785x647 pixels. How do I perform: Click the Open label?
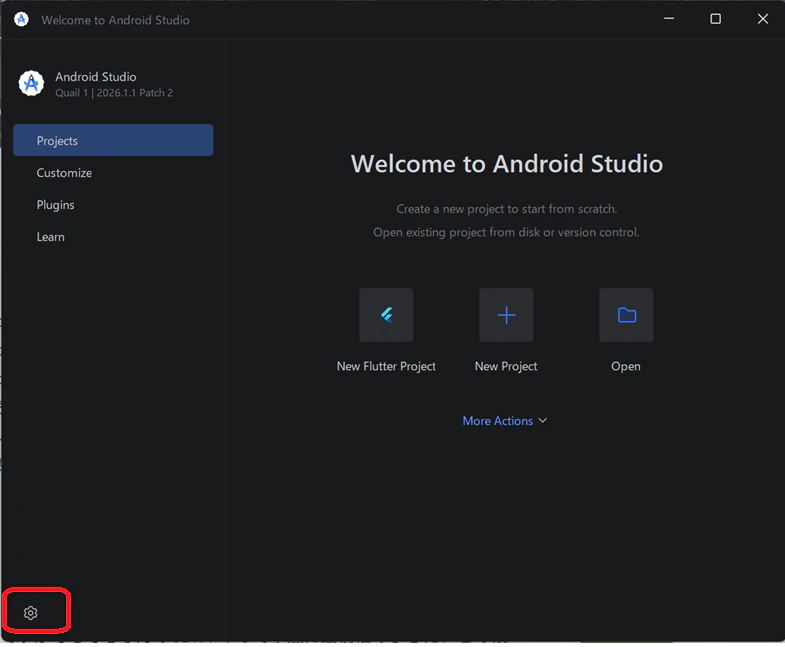[626, 366]
